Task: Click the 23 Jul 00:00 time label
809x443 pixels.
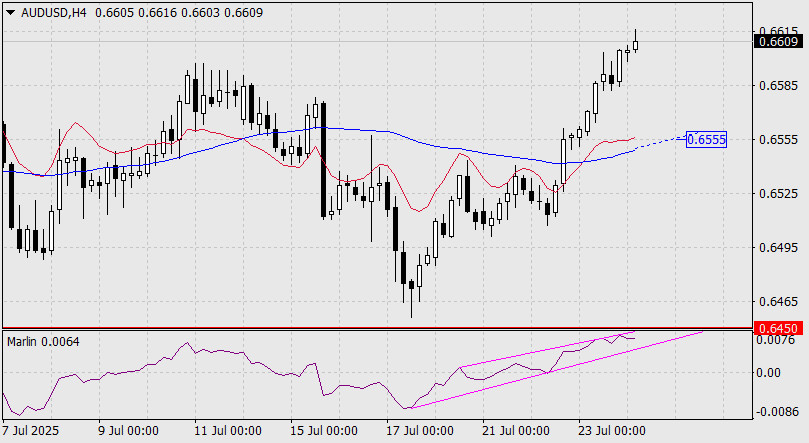Action: coord(612,431)
